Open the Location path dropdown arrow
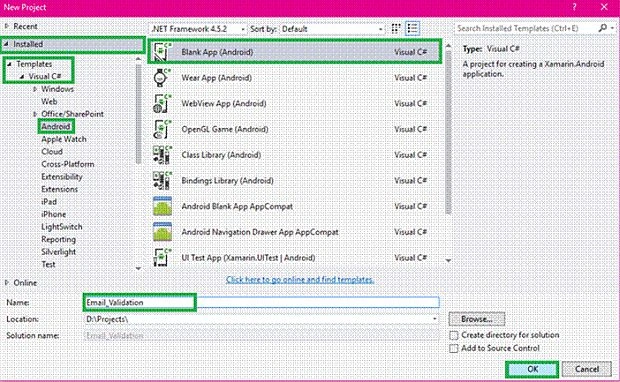Viewport: 620px width, 382px height. click(435, 319)
